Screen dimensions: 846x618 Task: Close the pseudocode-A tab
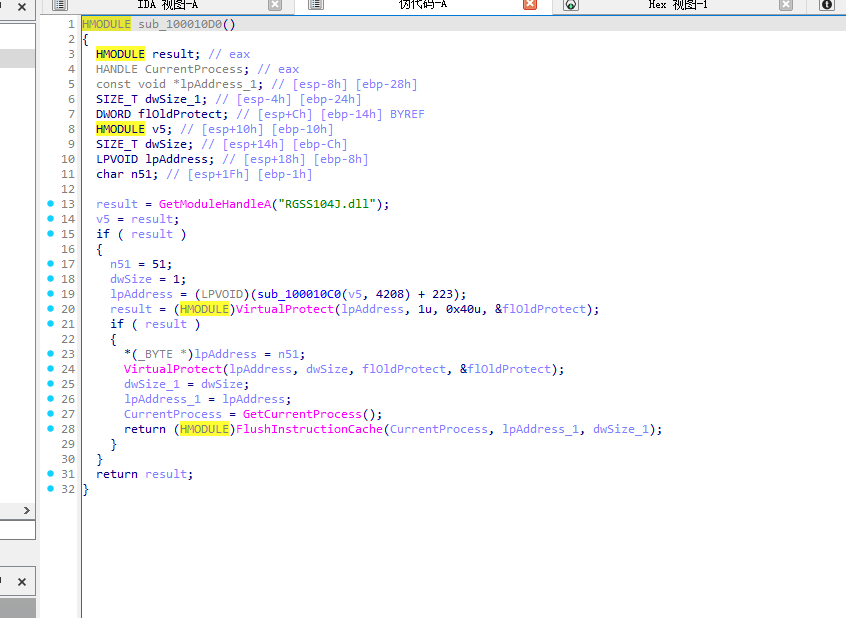tap(530, 5)
